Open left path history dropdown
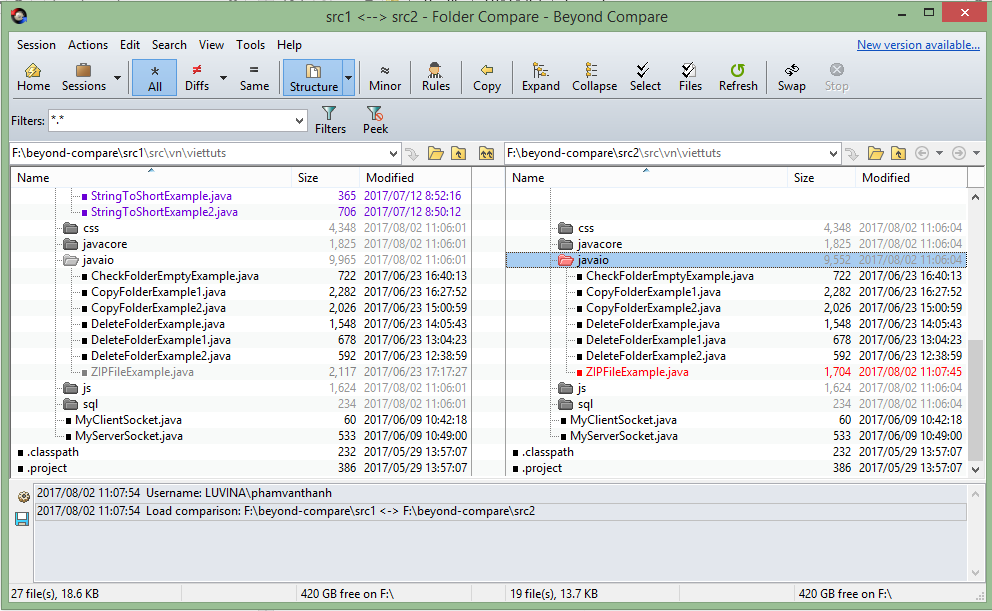 pos(393,153)
